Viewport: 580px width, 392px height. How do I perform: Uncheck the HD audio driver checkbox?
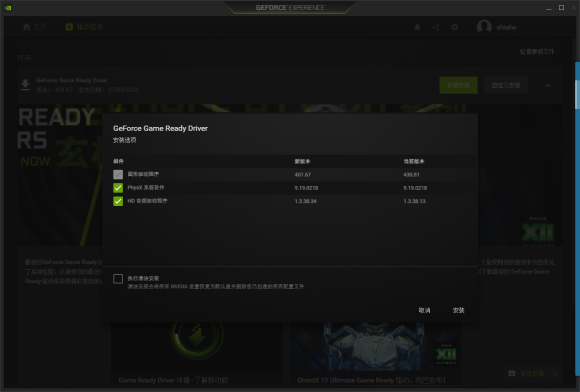118,201
